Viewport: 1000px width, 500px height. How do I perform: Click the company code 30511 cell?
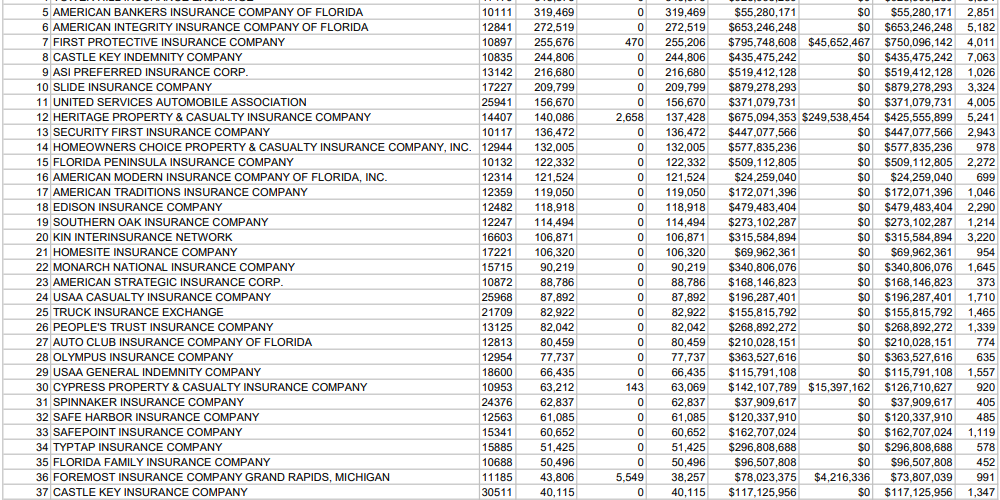point(496,492)
